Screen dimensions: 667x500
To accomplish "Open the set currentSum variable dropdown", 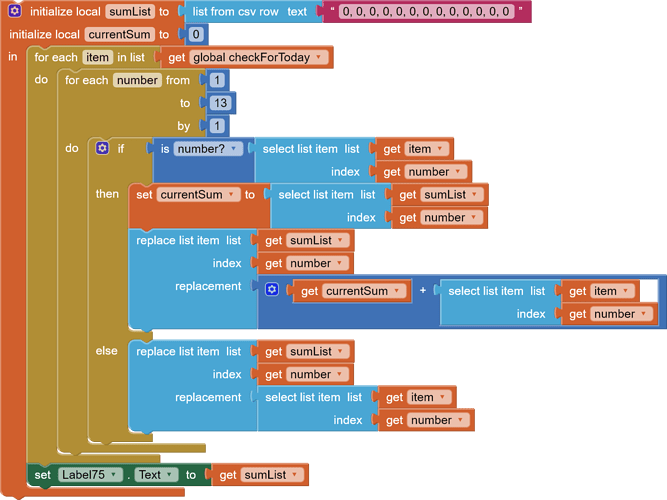I will tap(231, 194).
